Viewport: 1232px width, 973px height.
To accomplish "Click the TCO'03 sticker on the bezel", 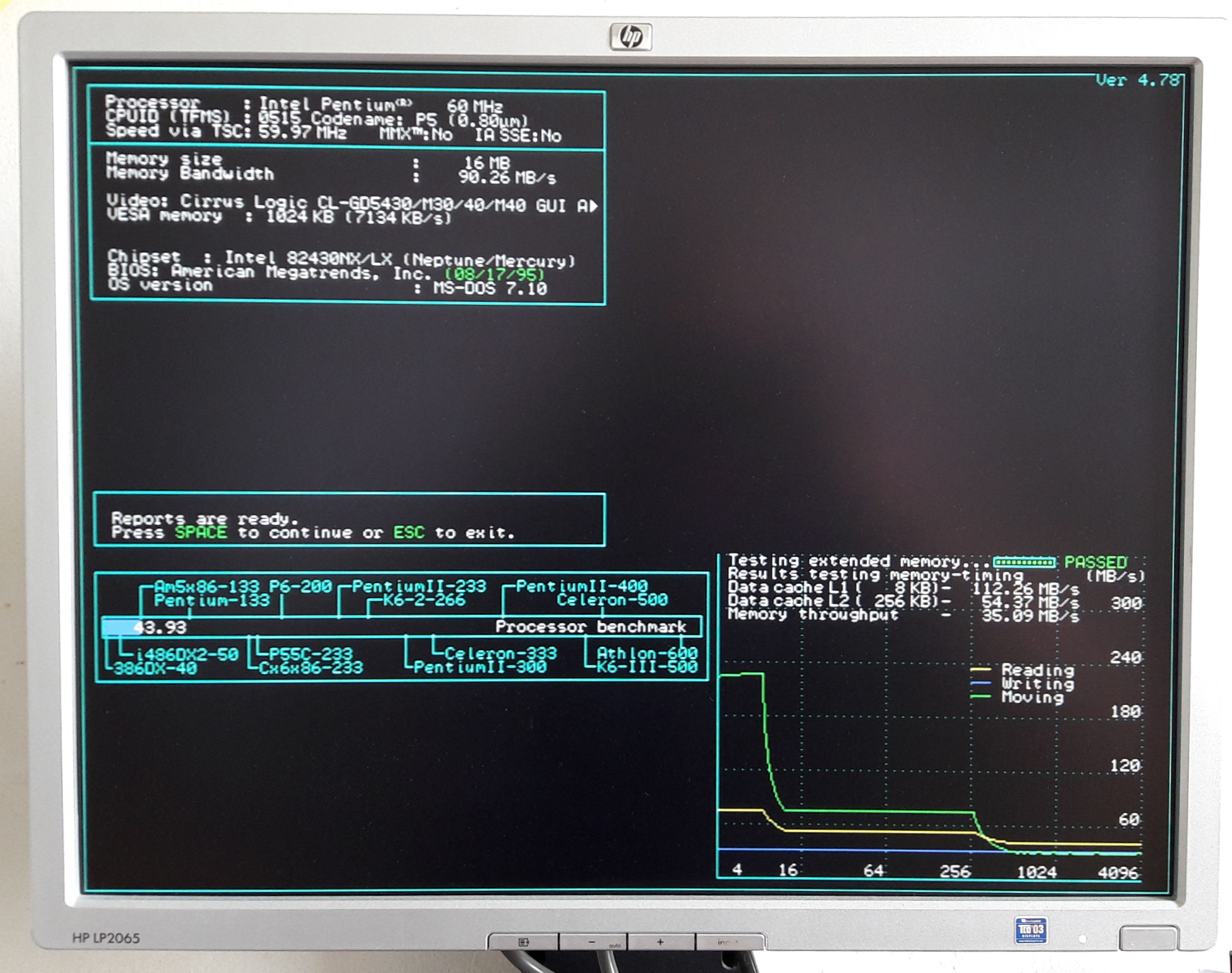I will pyautogui.click(x=1031, y=930).
